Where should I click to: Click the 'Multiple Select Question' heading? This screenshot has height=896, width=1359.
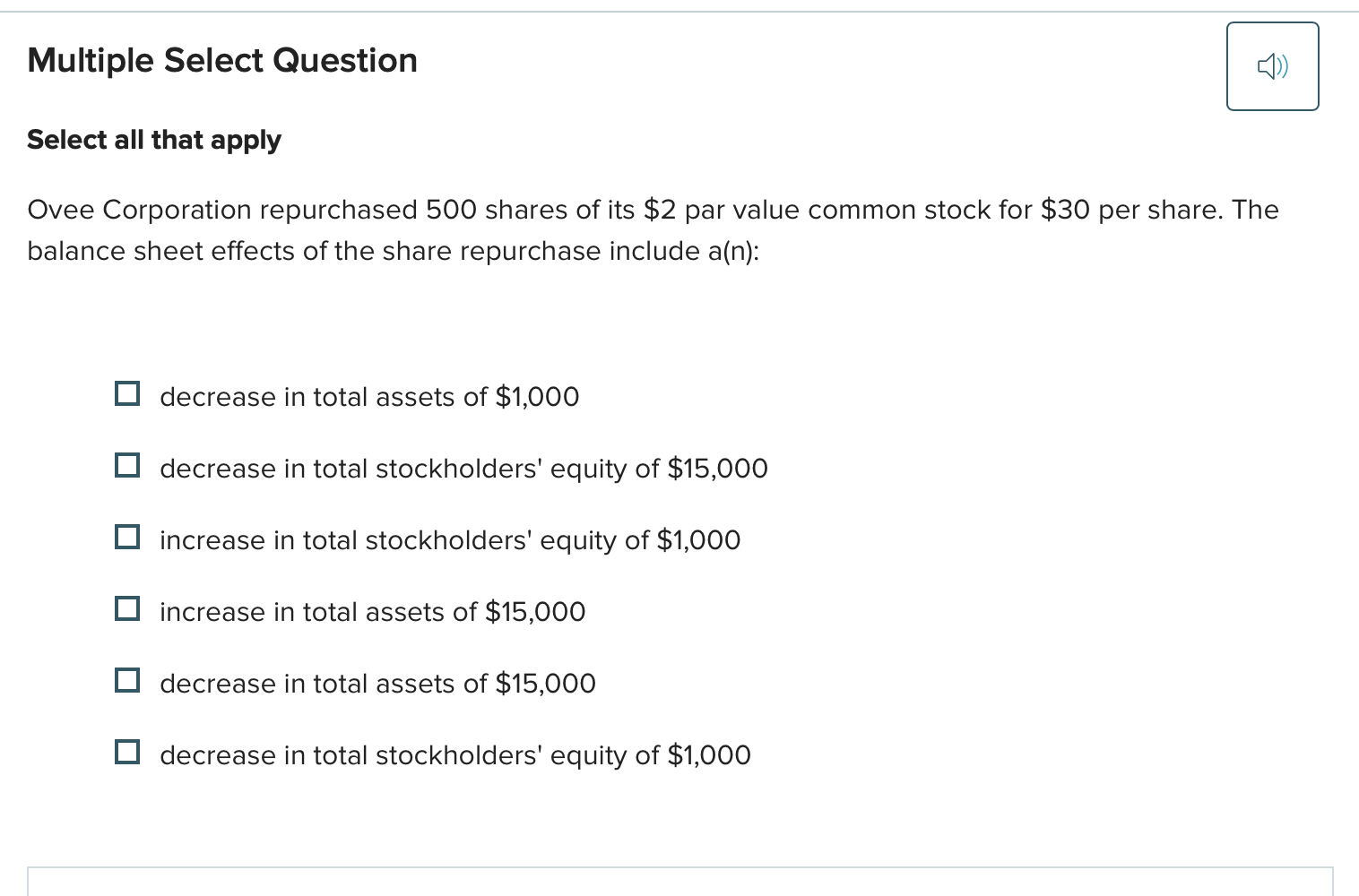222,60
